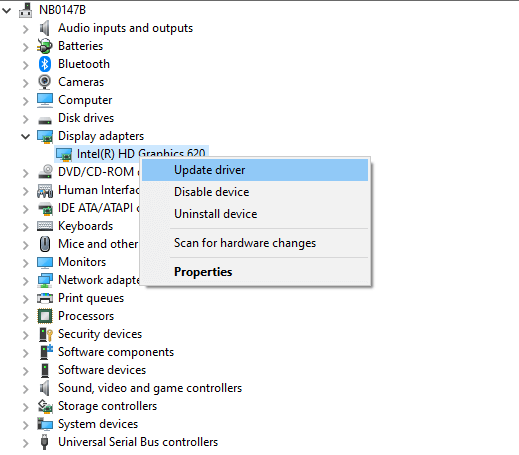This screenshot has width=519, height=455.
Task: Select the Processors label
Action: point(86,316)
